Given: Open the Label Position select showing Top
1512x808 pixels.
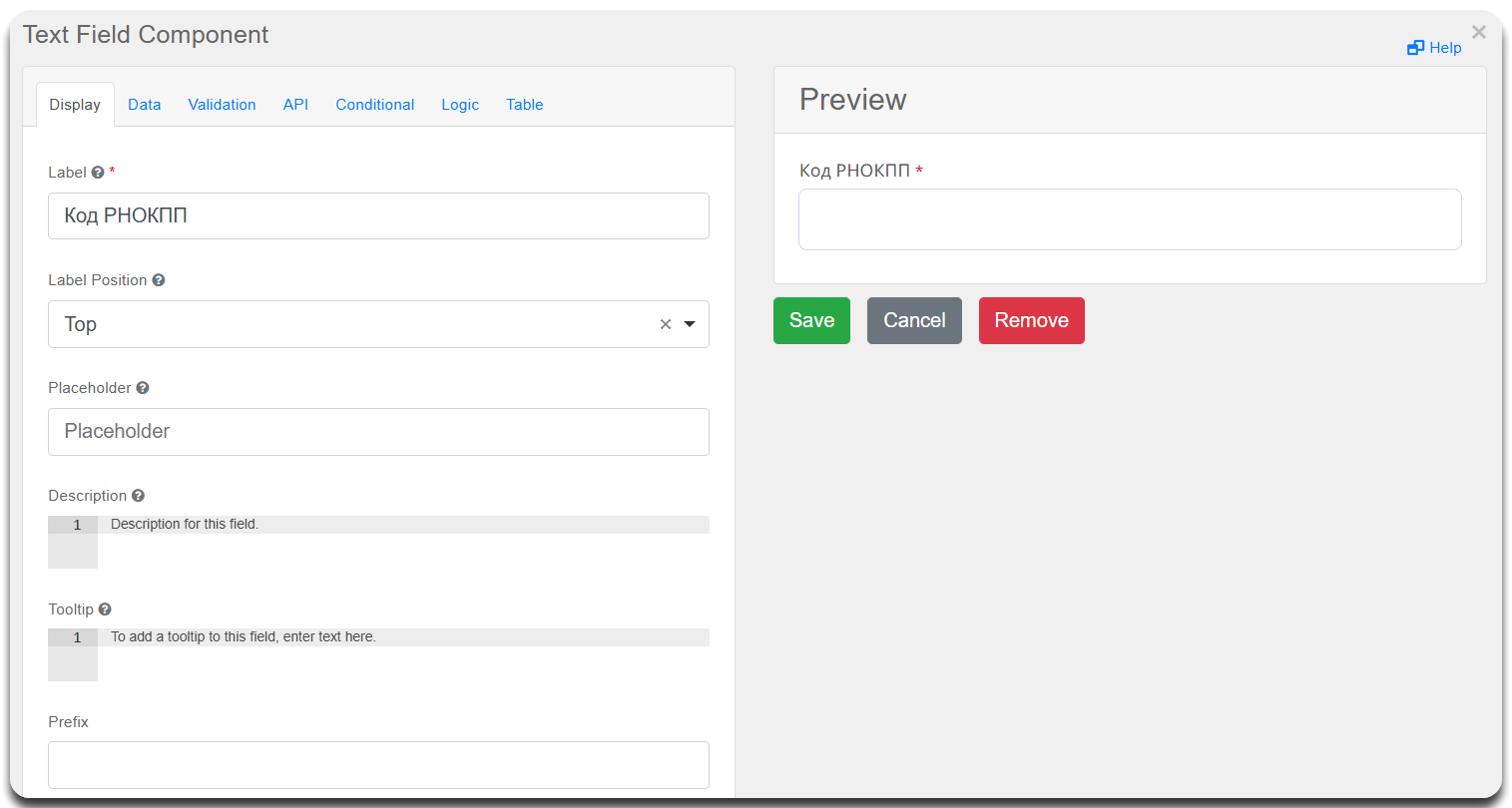Looking at the screenshot, I should coord(349,324).
